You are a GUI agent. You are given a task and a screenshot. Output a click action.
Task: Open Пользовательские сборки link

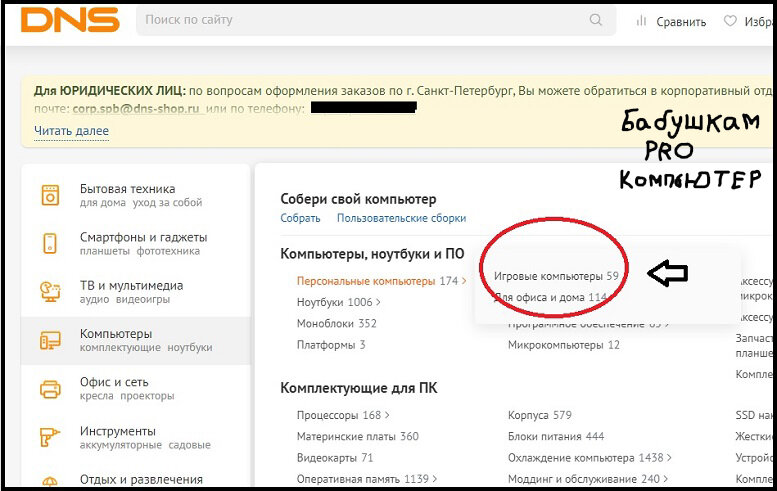coord(401,218)
